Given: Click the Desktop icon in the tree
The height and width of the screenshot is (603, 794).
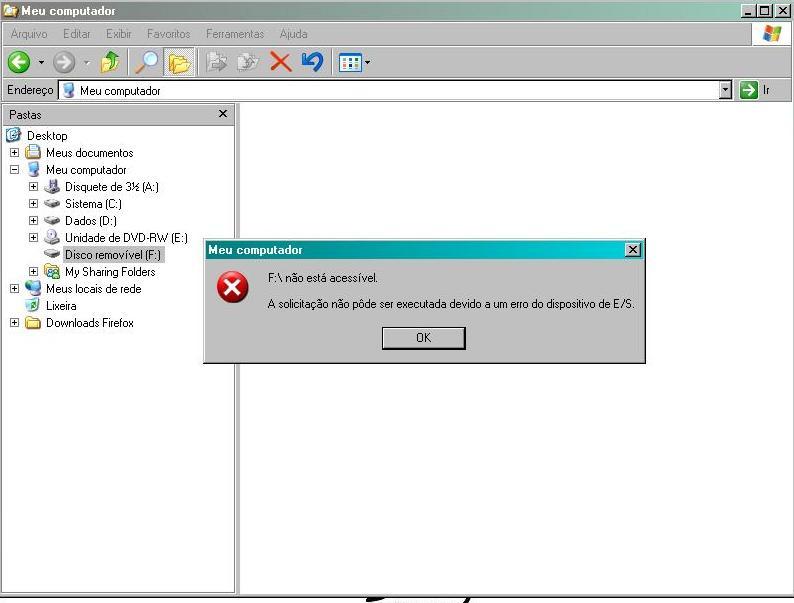Looking at the screenshot, I should pyautogui.click(x=14, y=135).
